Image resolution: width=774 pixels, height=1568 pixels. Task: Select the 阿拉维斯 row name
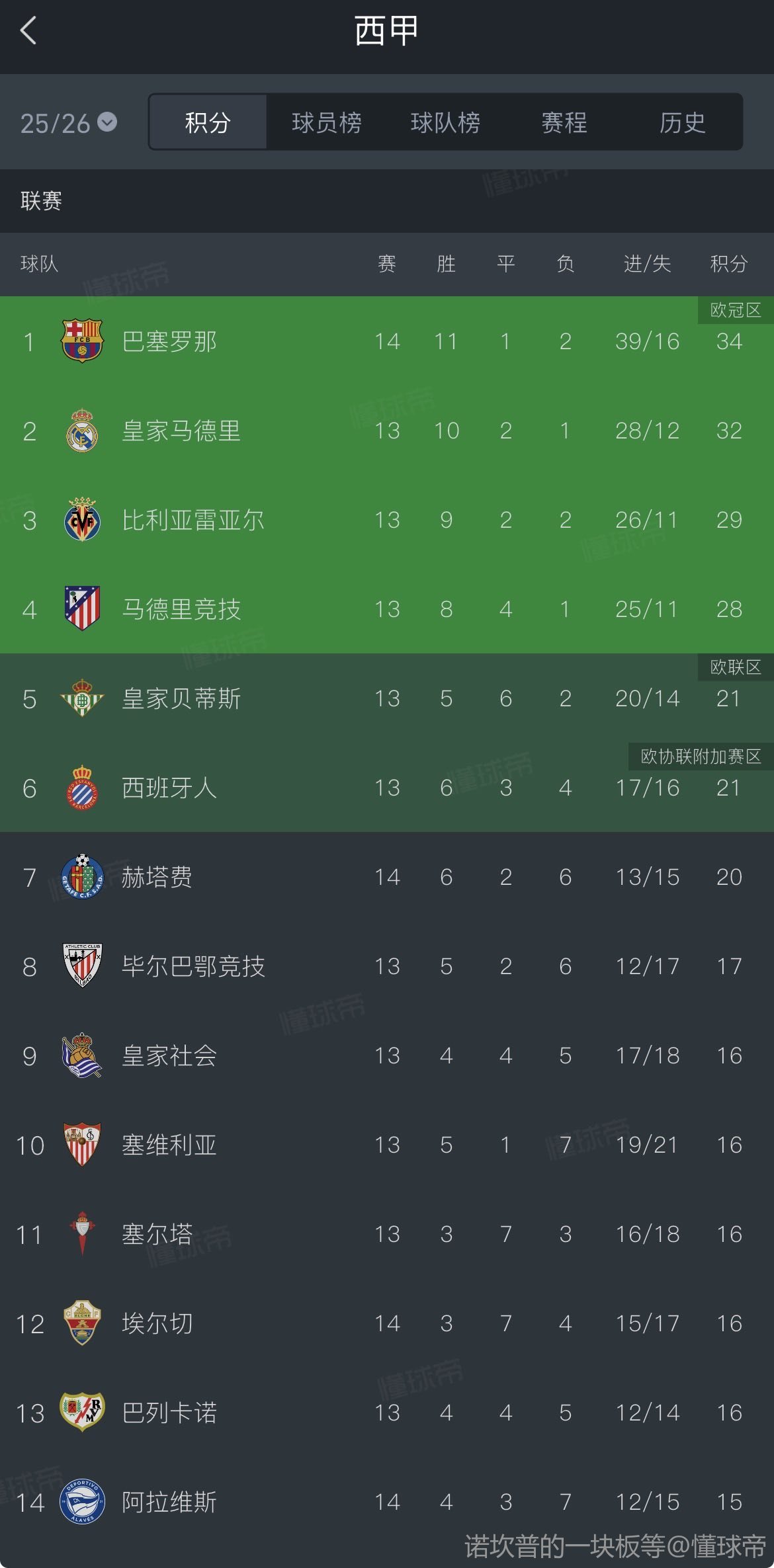pos(169,1503)
